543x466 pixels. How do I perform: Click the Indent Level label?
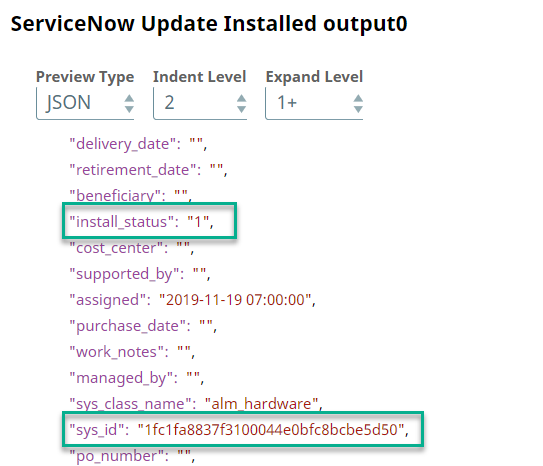pyautogui.click(x=199, y=77)
